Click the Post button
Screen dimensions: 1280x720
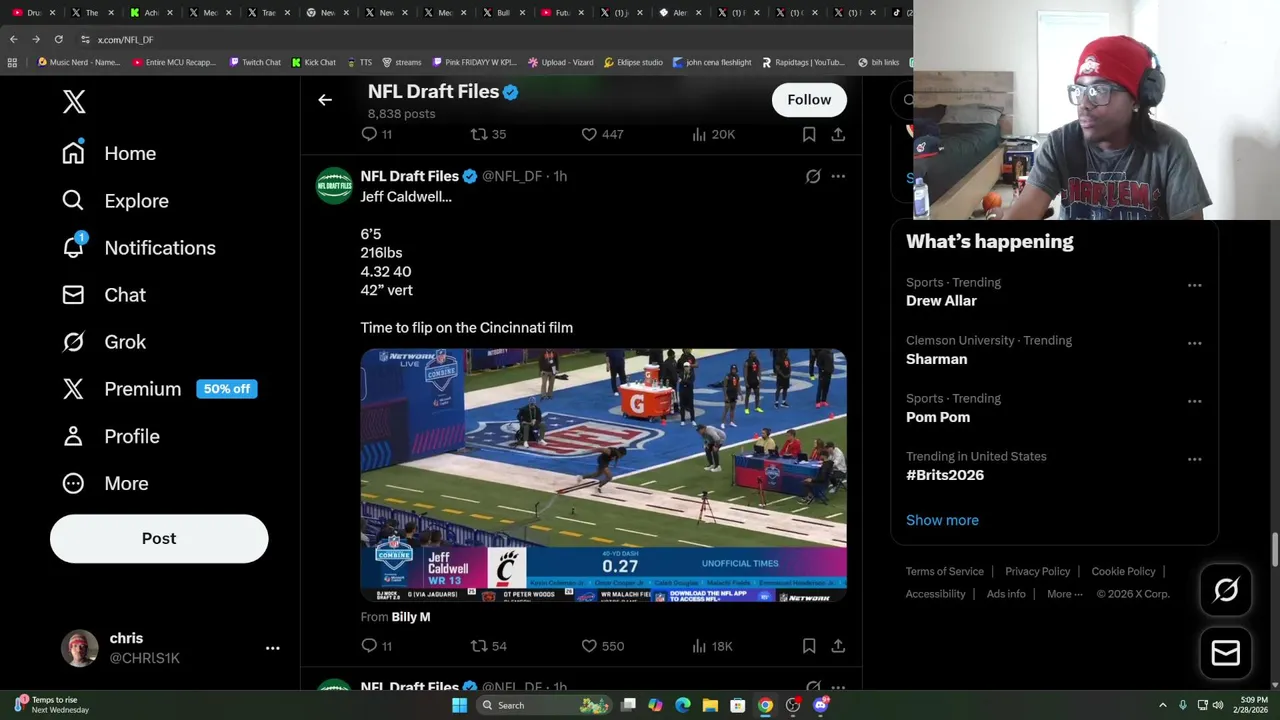(159, 538)
